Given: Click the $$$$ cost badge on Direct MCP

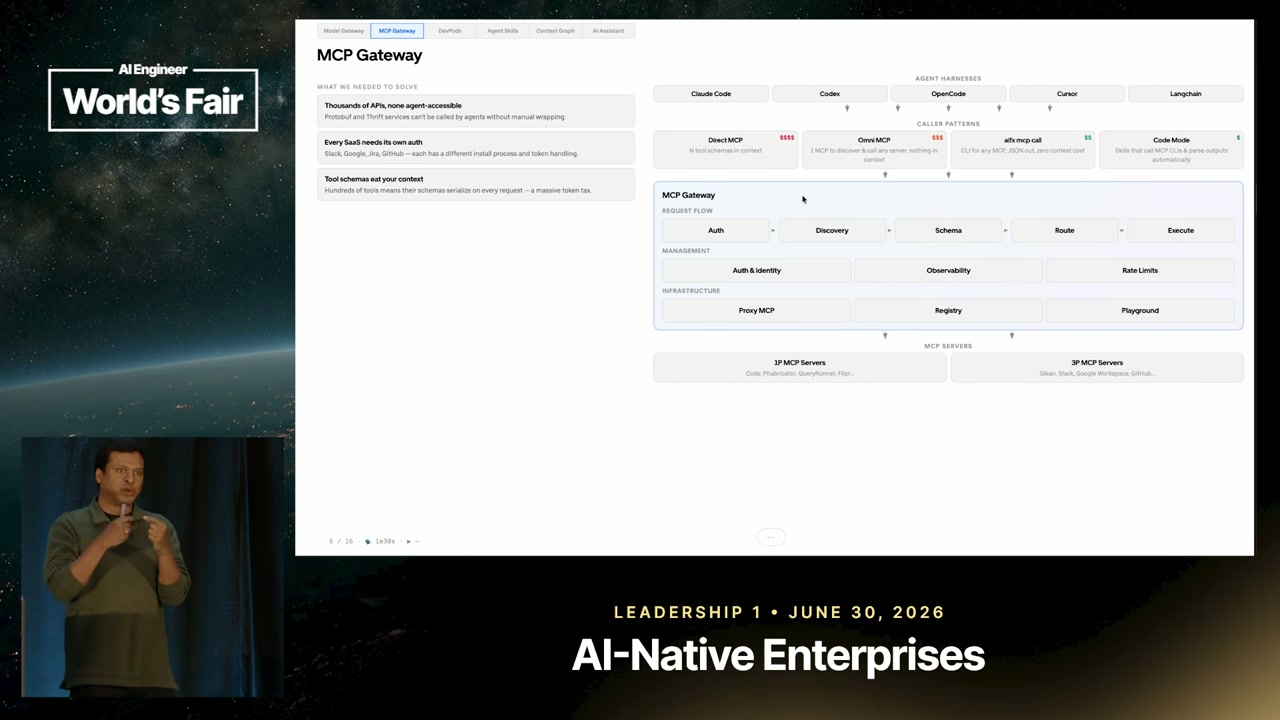Looking at the screenshot, I should (x=787, y=138).
